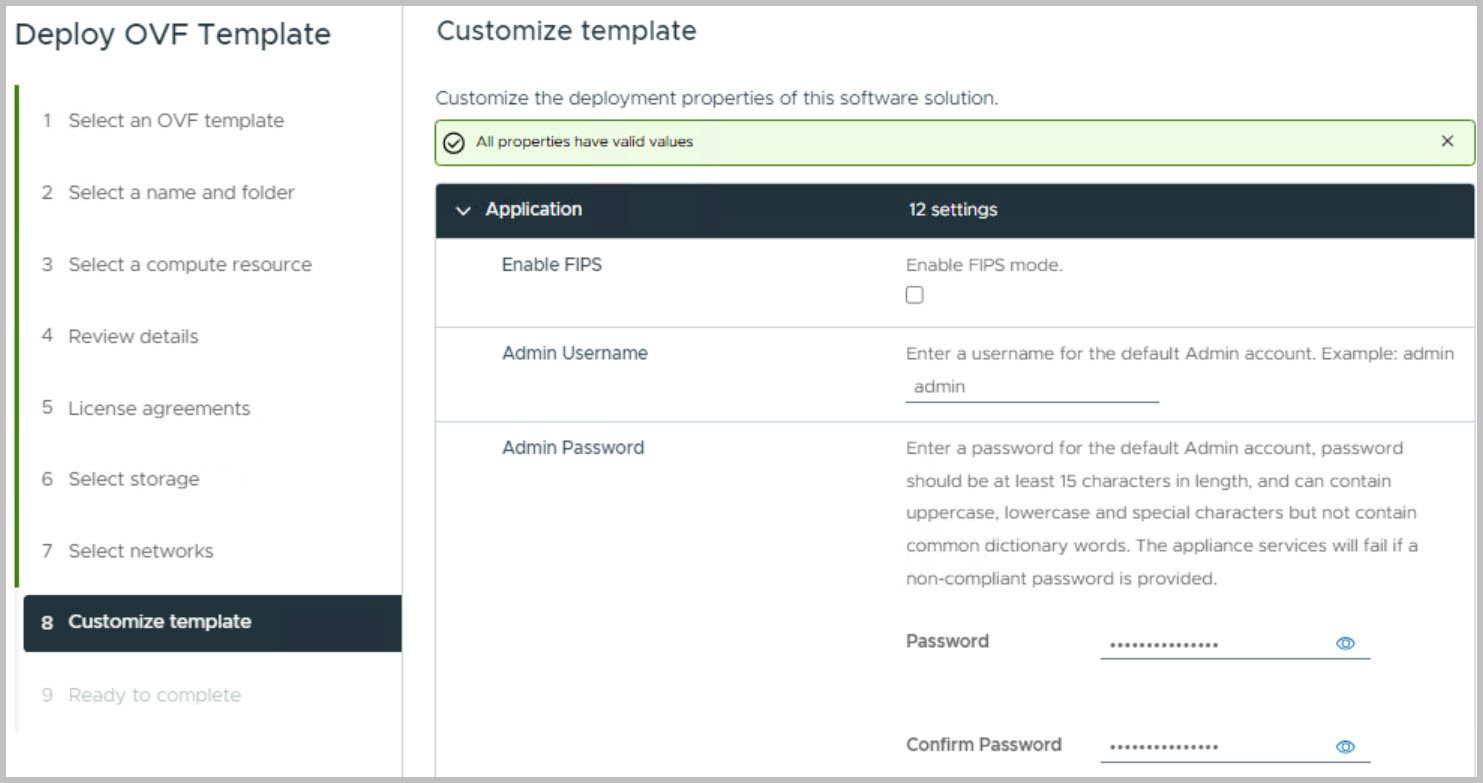Screen dimensions: 1483x783
Task: Go to step 1 Select an OVF template
Action: pyautogui.click(x=175, y=121)
